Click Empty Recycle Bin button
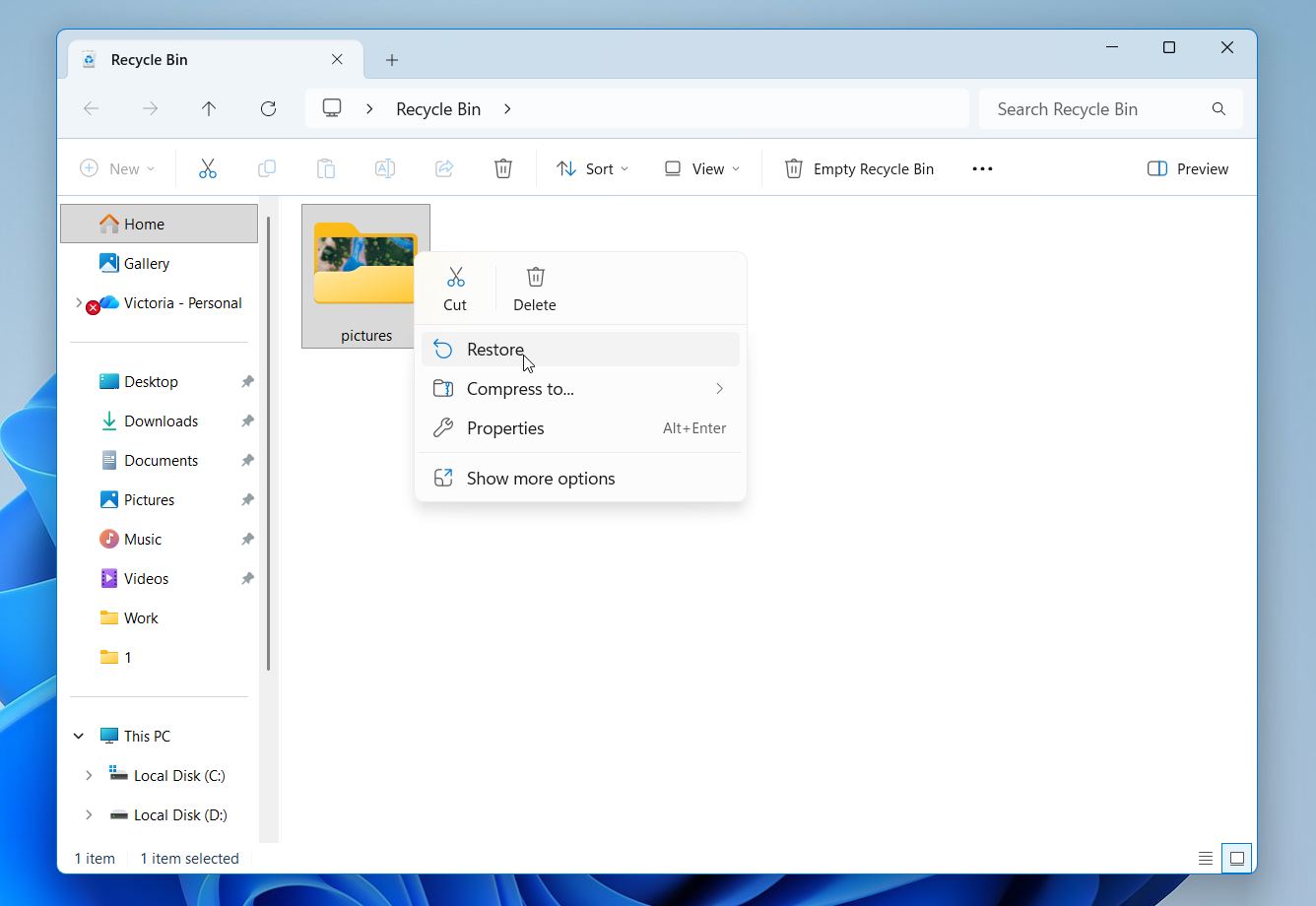1316x906 pixels. pos(859,168)
